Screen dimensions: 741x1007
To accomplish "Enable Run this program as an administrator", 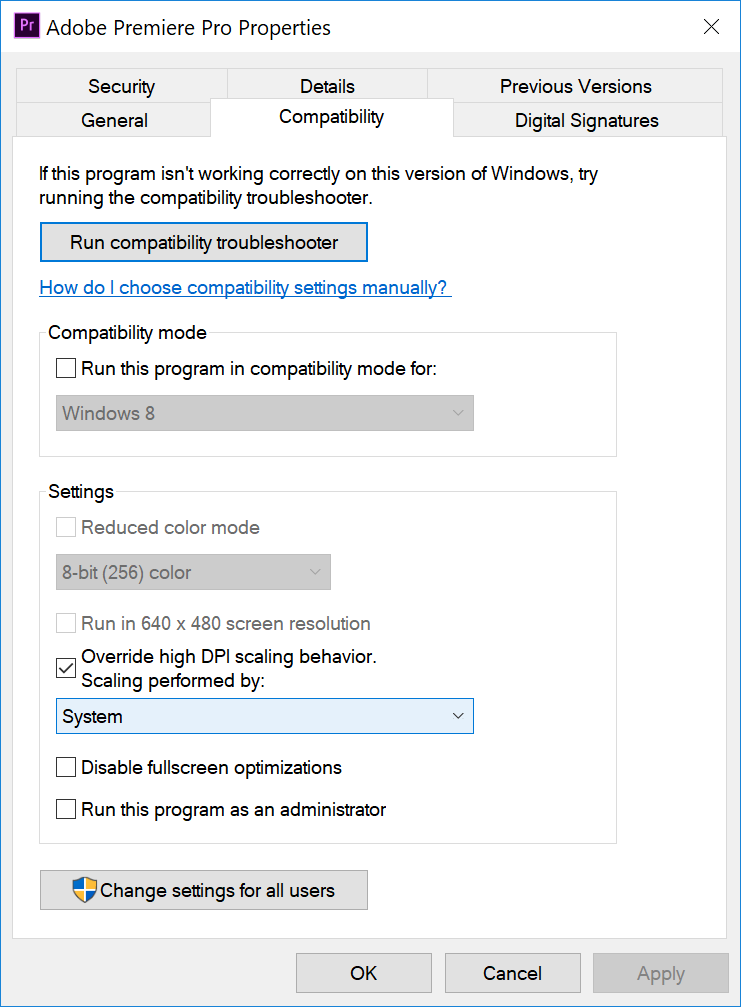I will pyautogui.click(x=66, y=809).
